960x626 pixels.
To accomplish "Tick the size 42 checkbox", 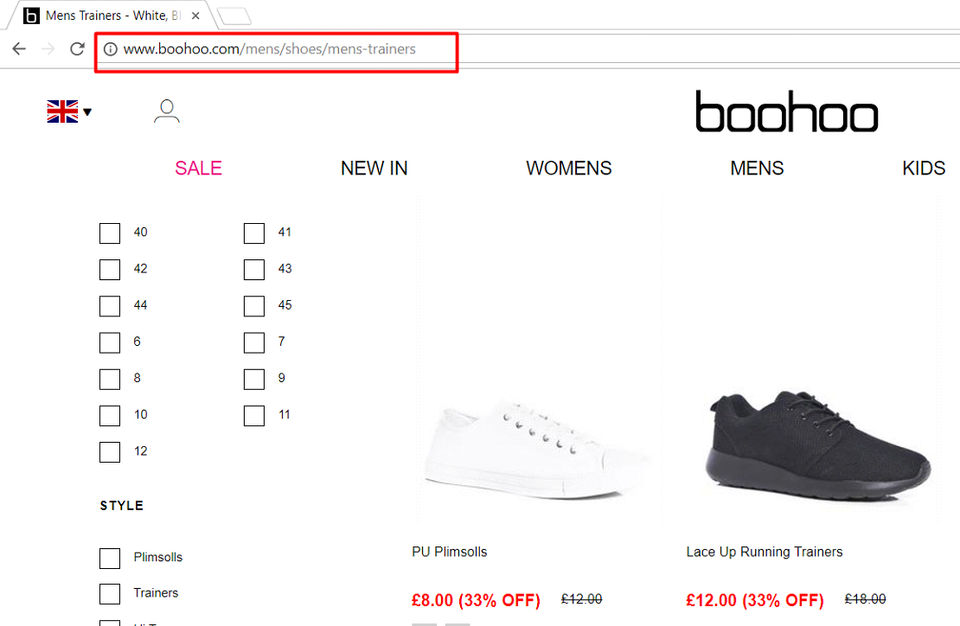I will coord(110,269).
